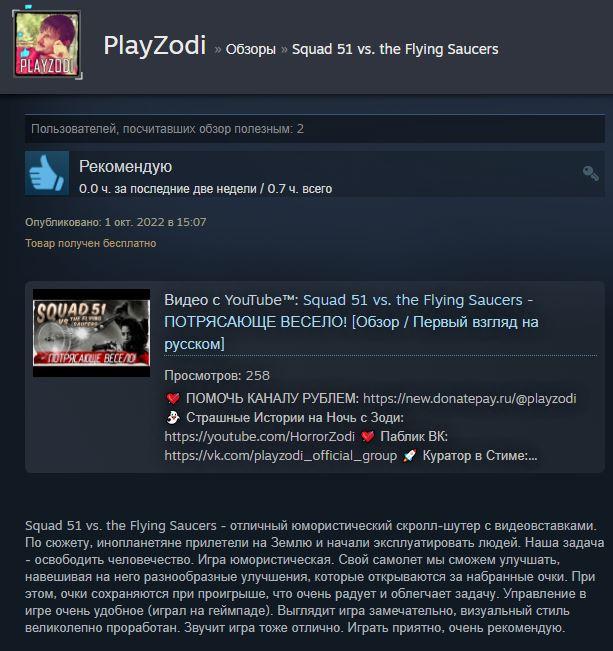Click the red heart before ПОМОЧЬ КАНАЛУ РУБЛЕМ
This screenshot has height=651, width=613.
[173, 399]
